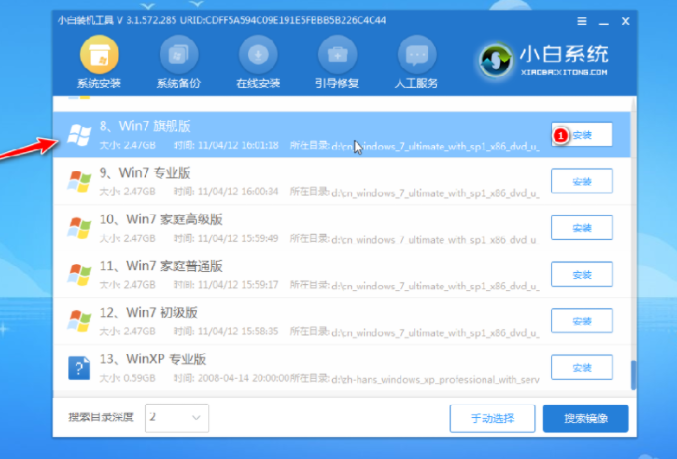Select 系统备份 tab label
677x459 pixels.
tap(179, 83)
